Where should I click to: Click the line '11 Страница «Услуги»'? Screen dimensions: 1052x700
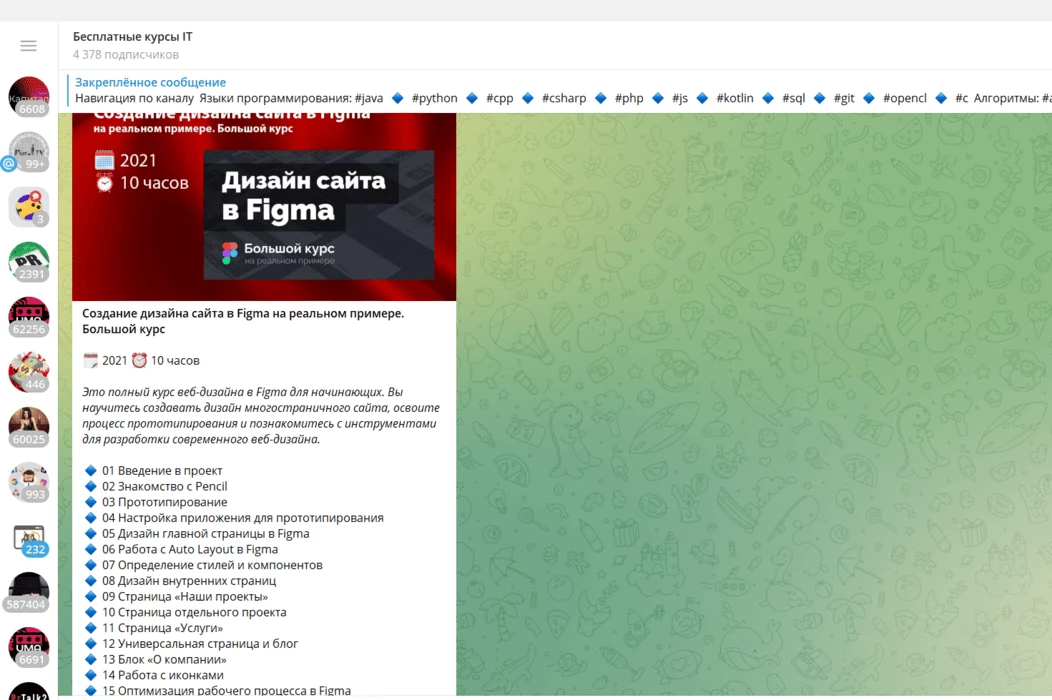click(162, 628)
